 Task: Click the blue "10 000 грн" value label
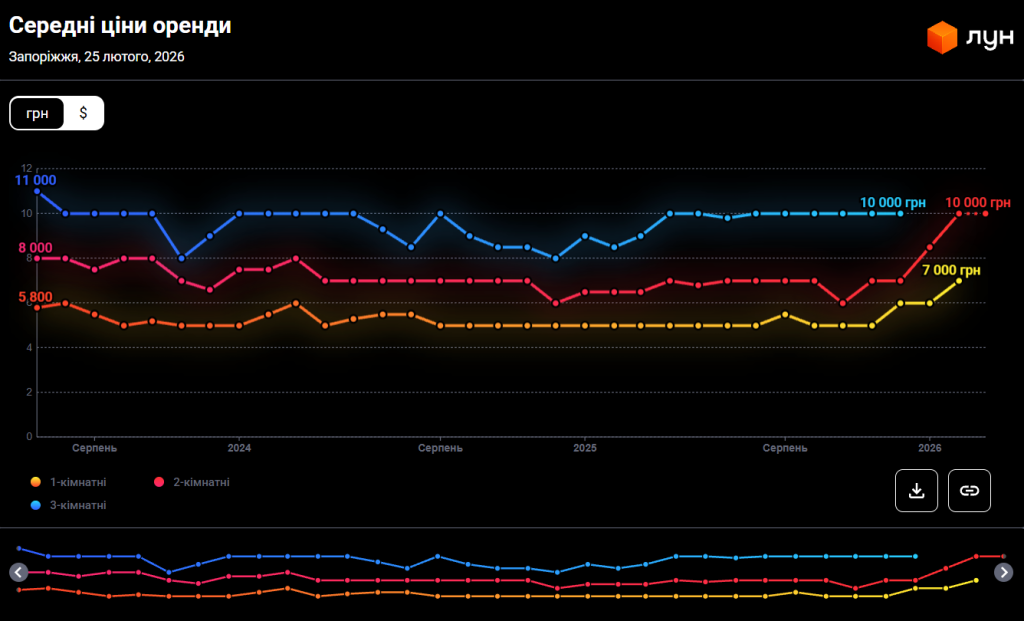tap(893, 202)
